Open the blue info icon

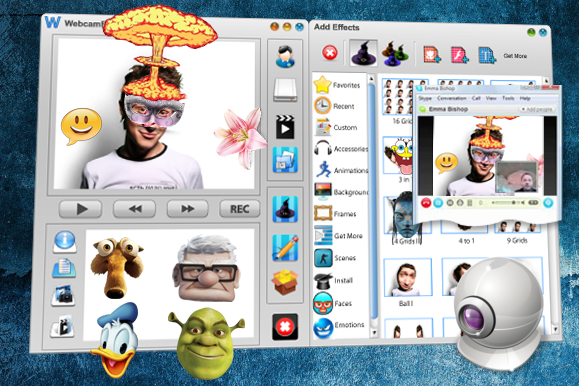point(65,242)
